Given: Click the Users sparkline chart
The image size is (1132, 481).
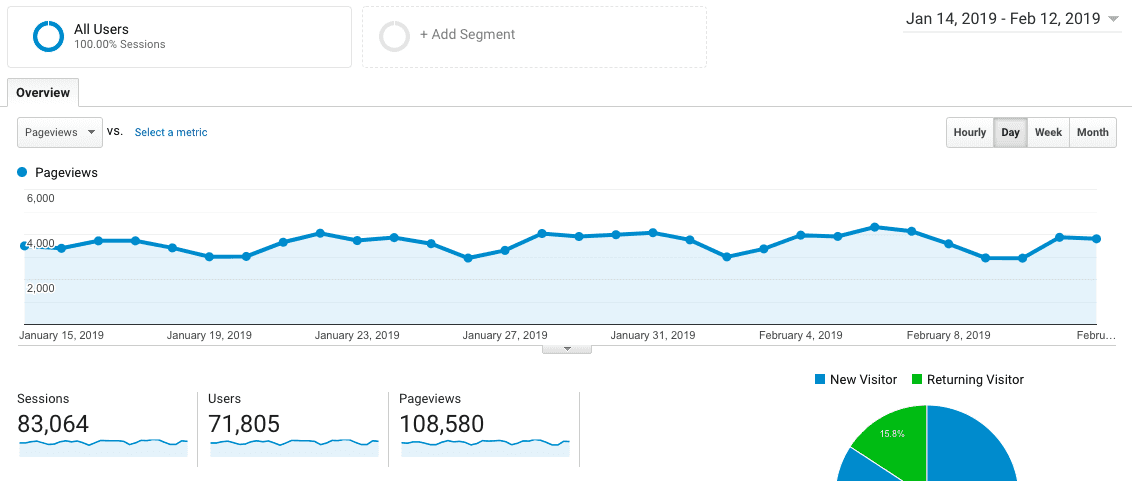Looking at the screenshot, I should [x=295, y=448].
